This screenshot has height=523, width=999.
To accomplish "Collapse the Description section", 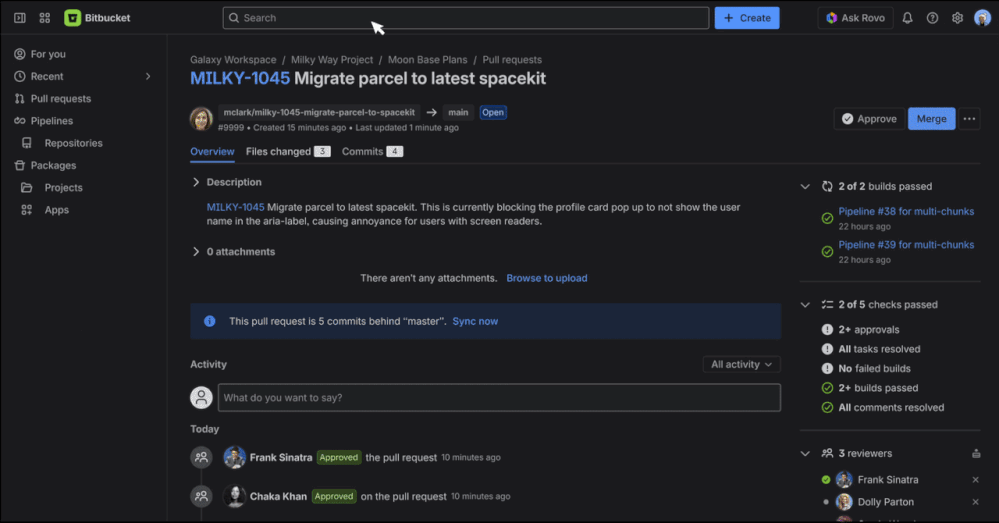I will click(x=196, y=182).
